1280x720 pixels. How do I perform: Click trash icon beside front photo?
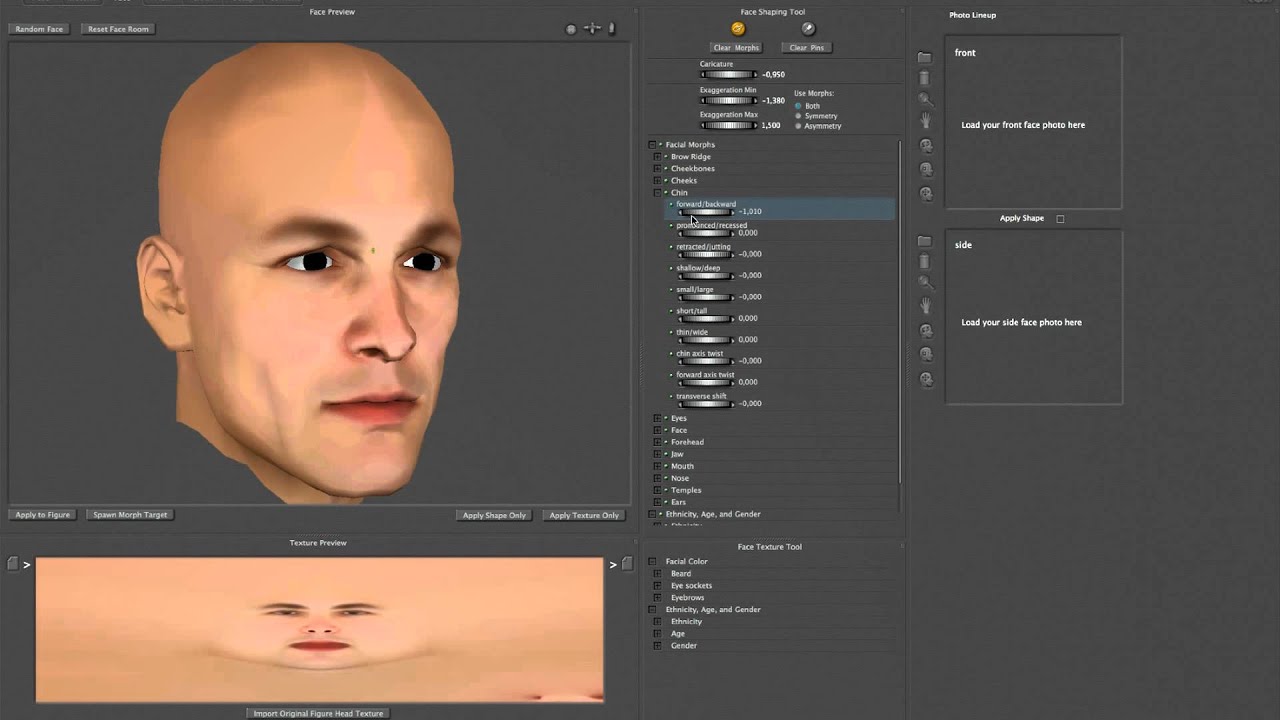[925, 78]
